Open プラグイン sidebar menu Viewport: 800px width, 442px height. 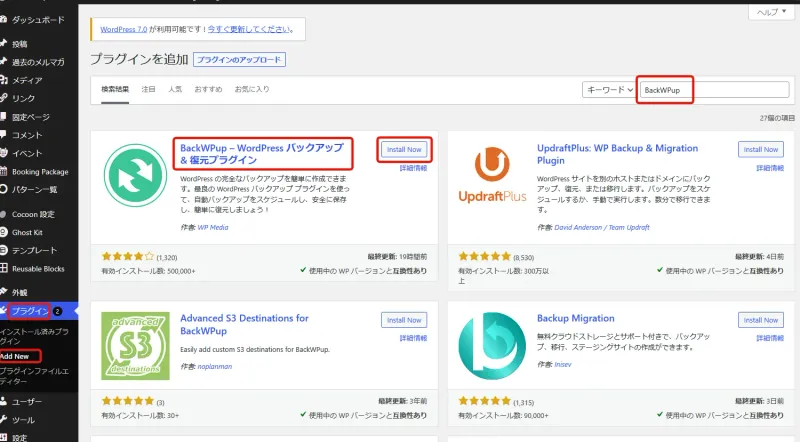pyautogui.click(x=30, y=311)
